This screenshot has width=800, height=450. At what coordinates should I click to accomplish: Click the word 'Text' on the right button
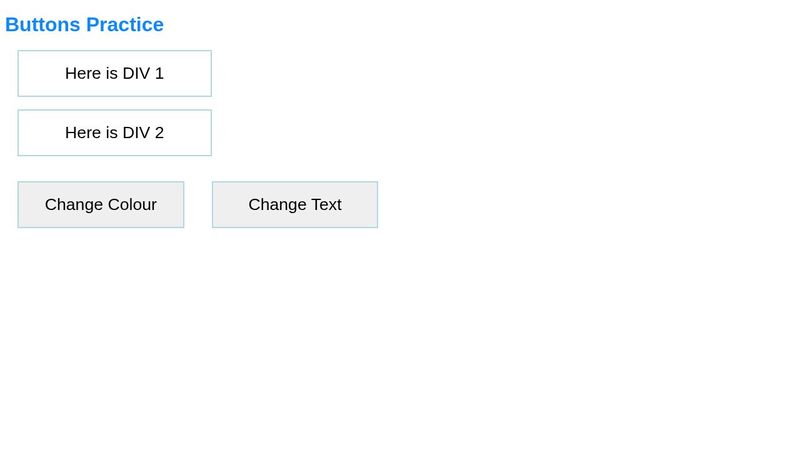tap(325, 205)
